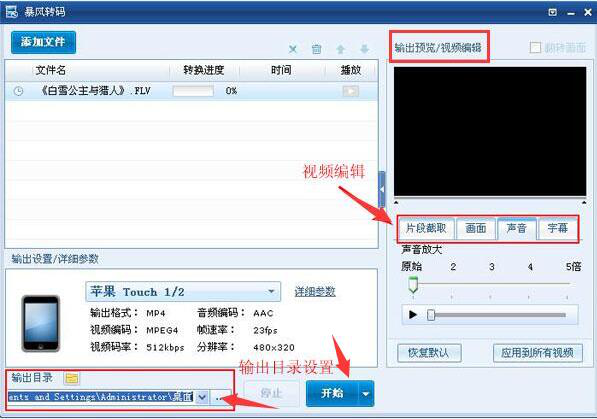Click the 声音放大 volume slider handle
The image size is (597, 419).
(413, 285)
